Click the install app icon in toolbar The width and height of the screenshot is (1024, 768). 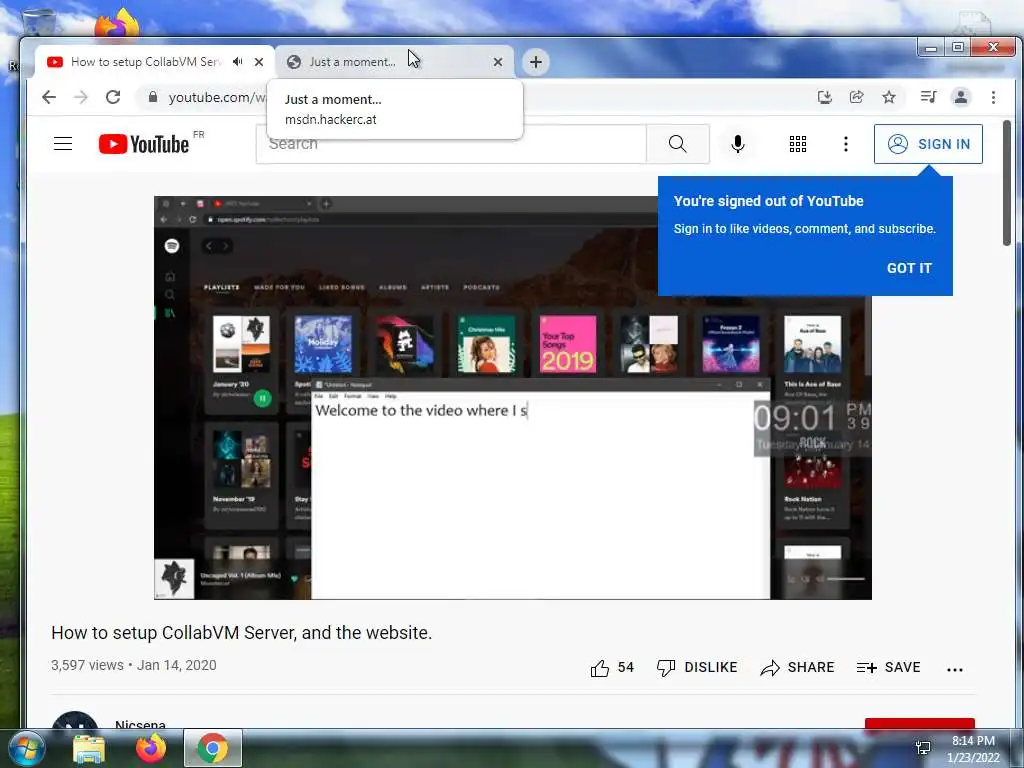[825, 97]
